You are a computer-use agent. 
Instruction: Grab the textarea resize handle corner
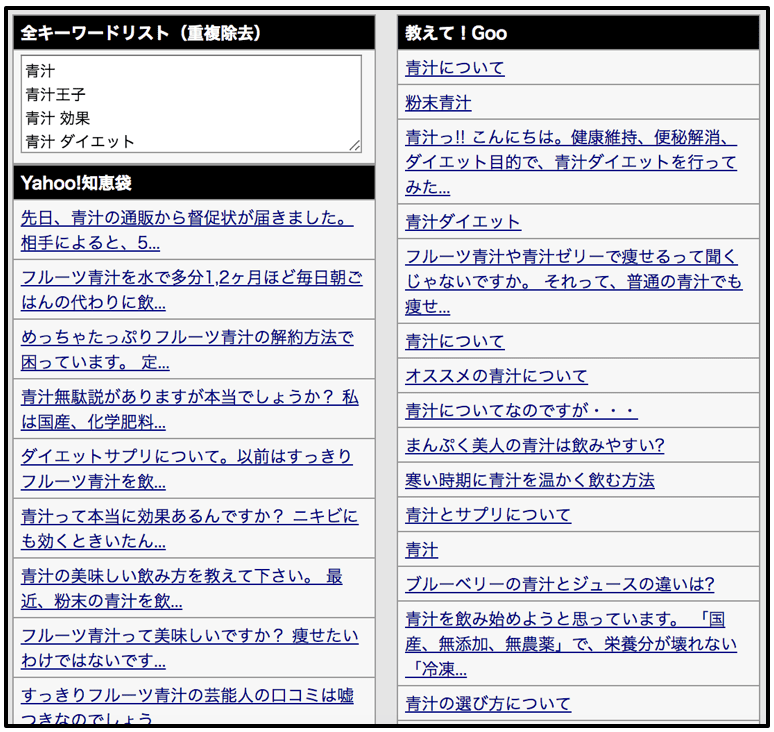[355, 146]
